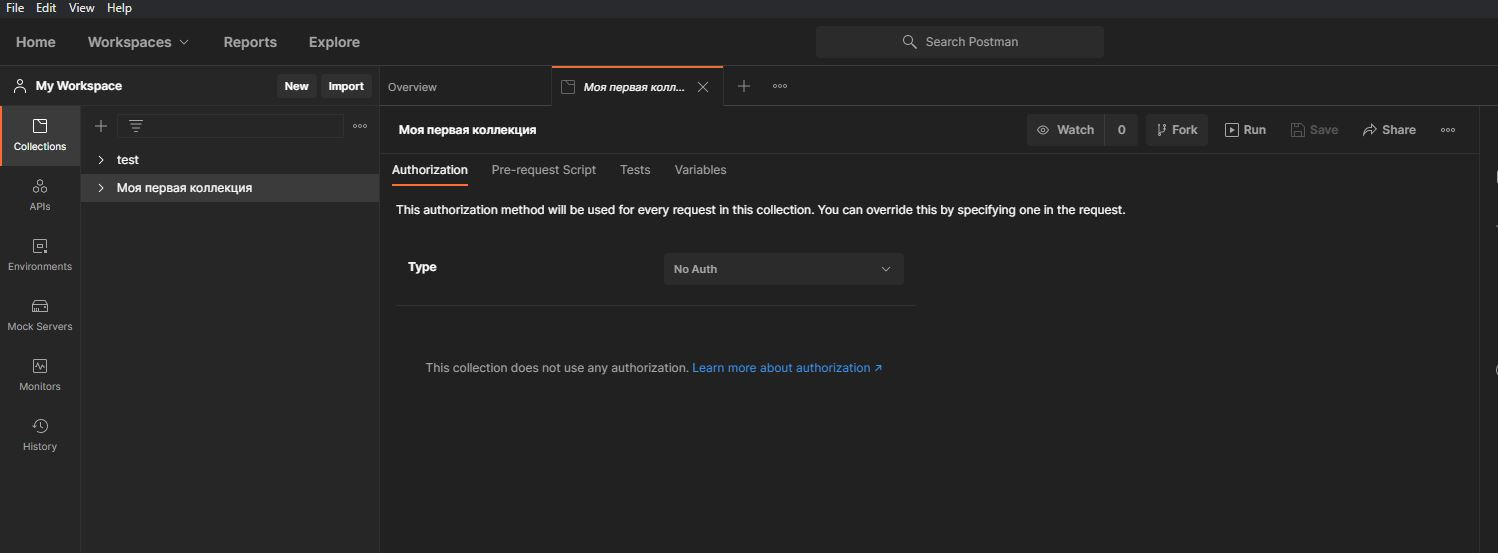Fork the collection
The width and height of the screenshot is (1498, 553).
(1177, 130)
